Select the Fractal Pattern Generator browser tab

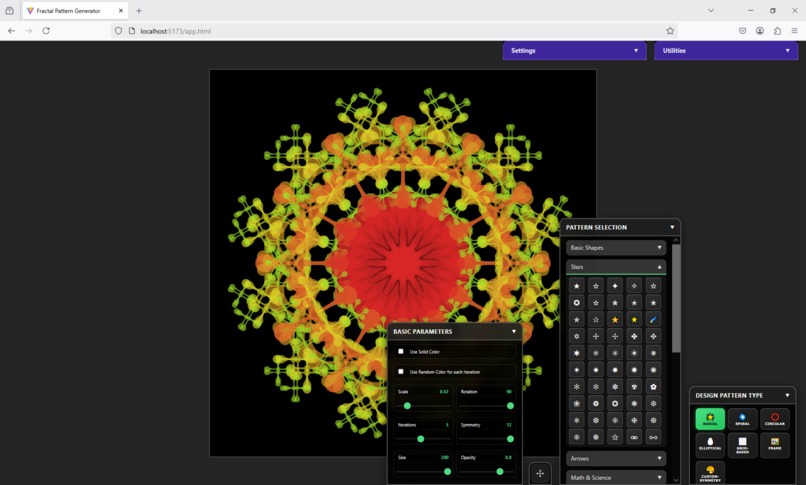[75, 10]
